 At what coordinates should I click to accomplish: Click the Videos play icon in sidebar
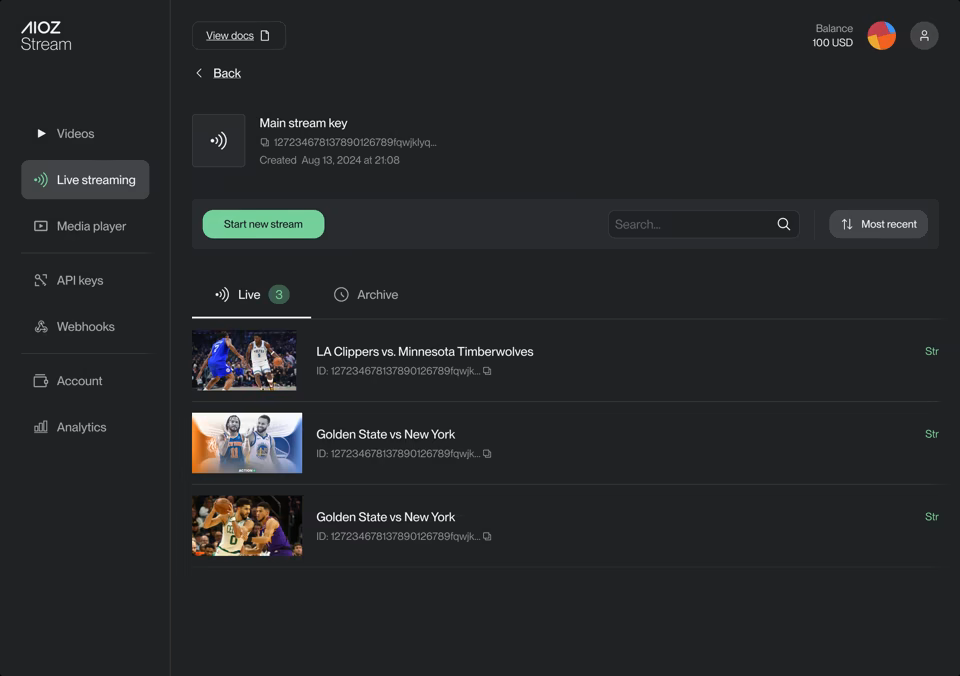click(x=41, y=133)
